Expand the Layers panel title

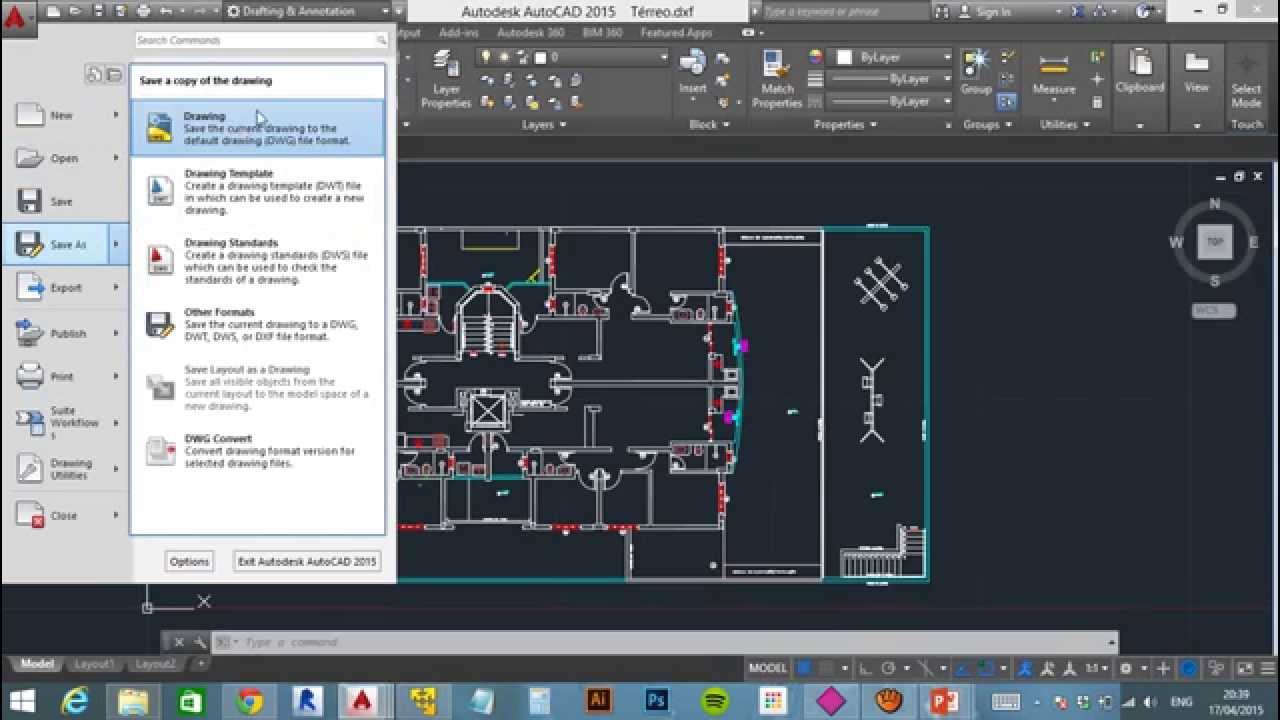(x=544, y=125)
